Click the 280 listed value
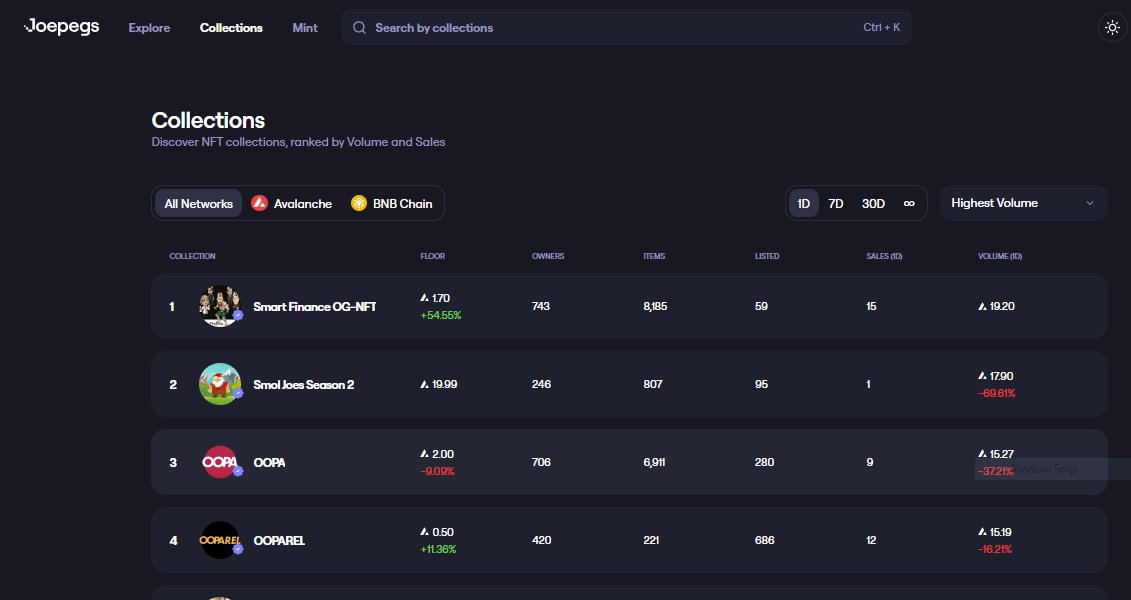Viewport: 1131px width, 600px height. 765,462
